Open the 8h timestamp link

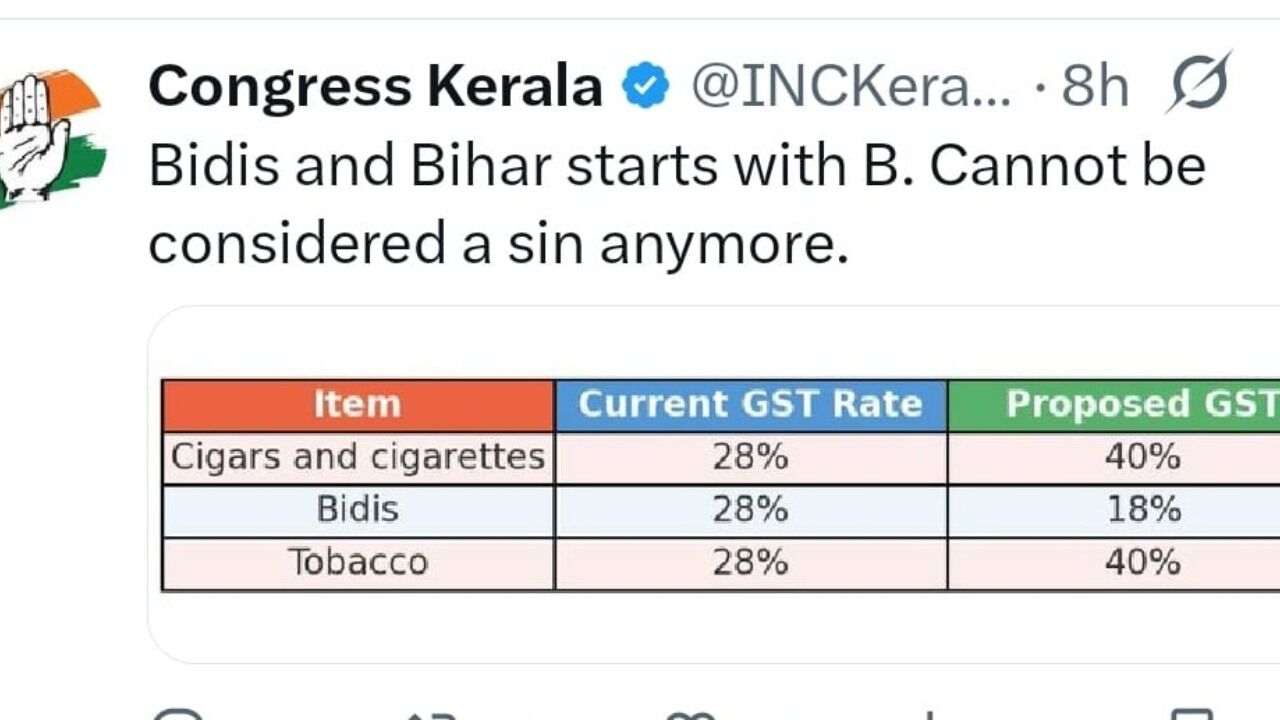coord(1095,87)
